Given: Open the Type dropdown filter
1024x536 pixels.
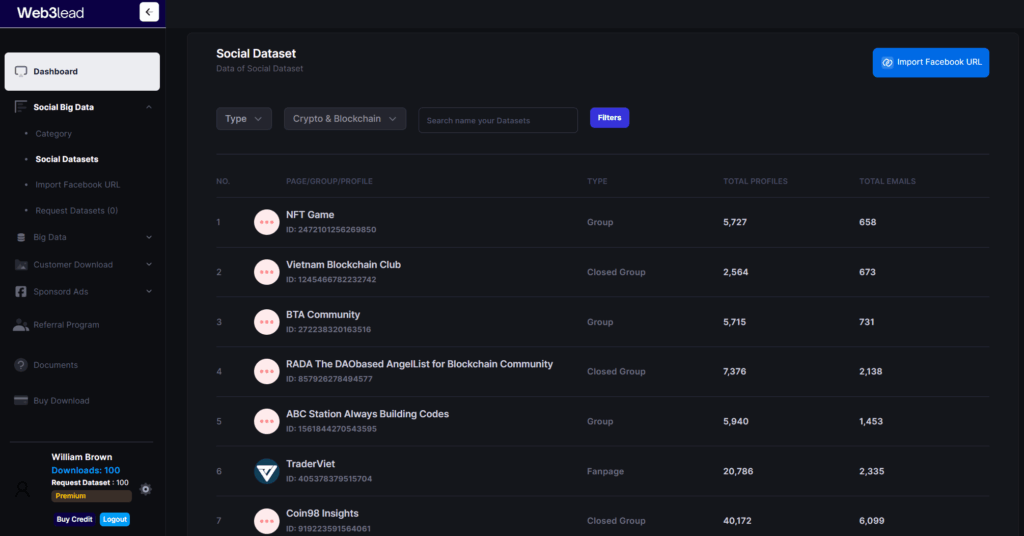Looking at the screenshot, I should [243, 119].
